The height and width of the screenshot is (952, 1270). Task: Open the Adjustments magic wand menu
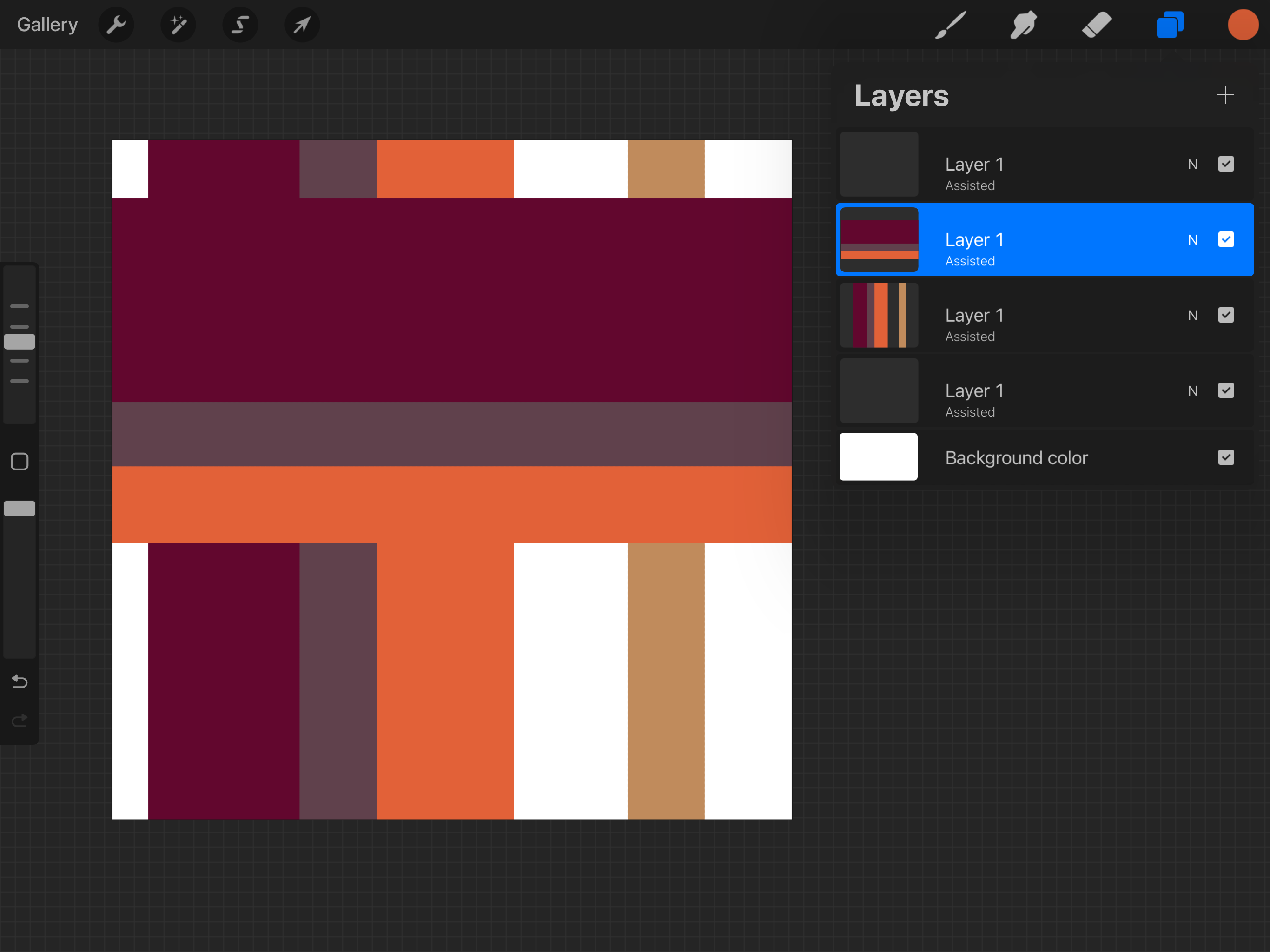pos(178,25)
